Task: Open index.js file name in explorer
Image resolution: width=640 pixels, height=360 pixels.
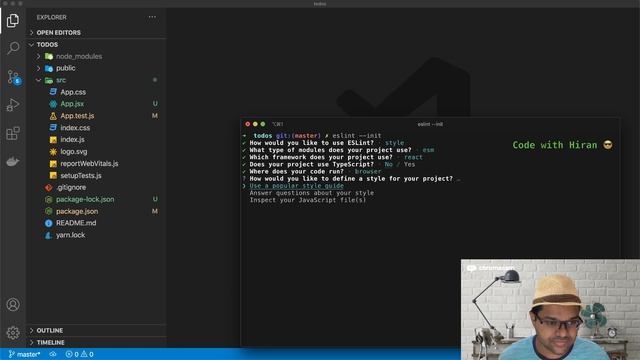Action: 72,140
